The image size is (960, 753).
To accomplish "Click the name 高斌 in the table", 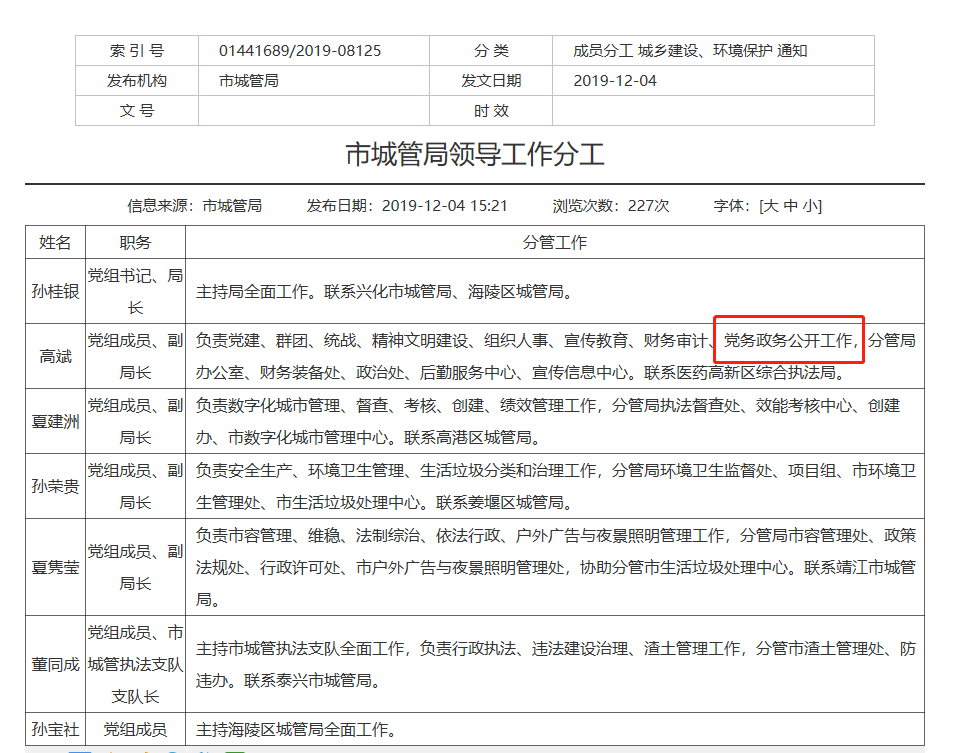I will [x=56, y=357].
